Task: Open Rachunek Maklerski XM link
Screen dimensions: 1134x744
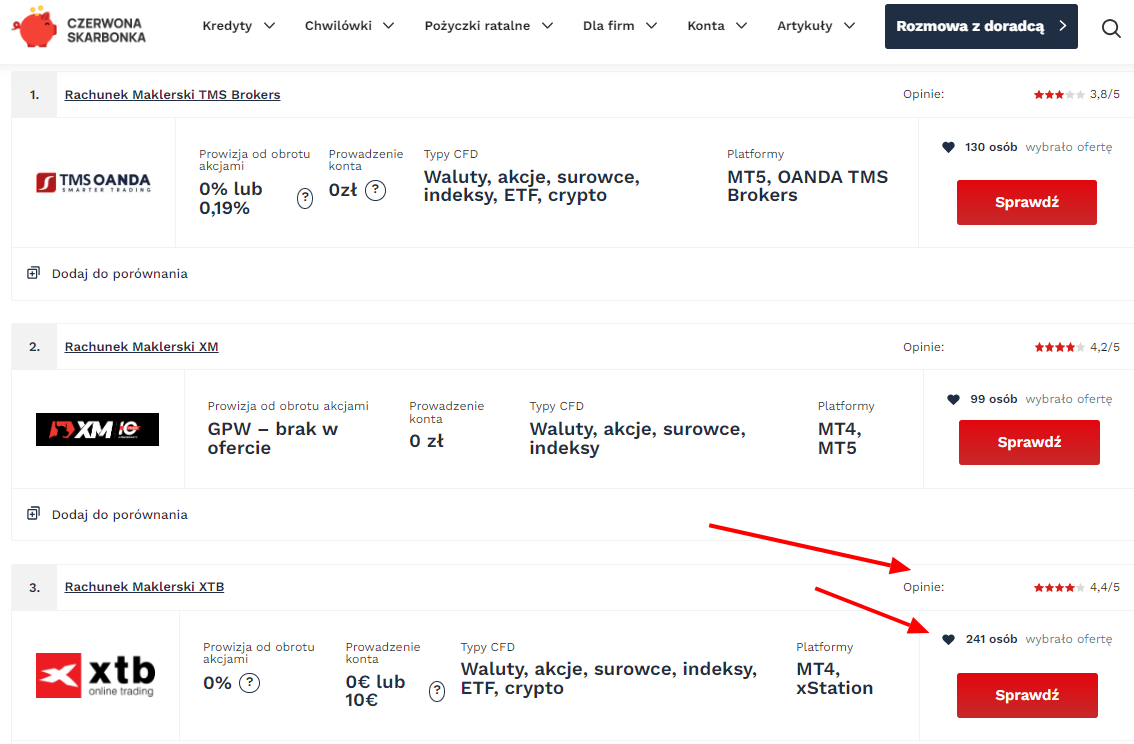Action: click(141, 347)
